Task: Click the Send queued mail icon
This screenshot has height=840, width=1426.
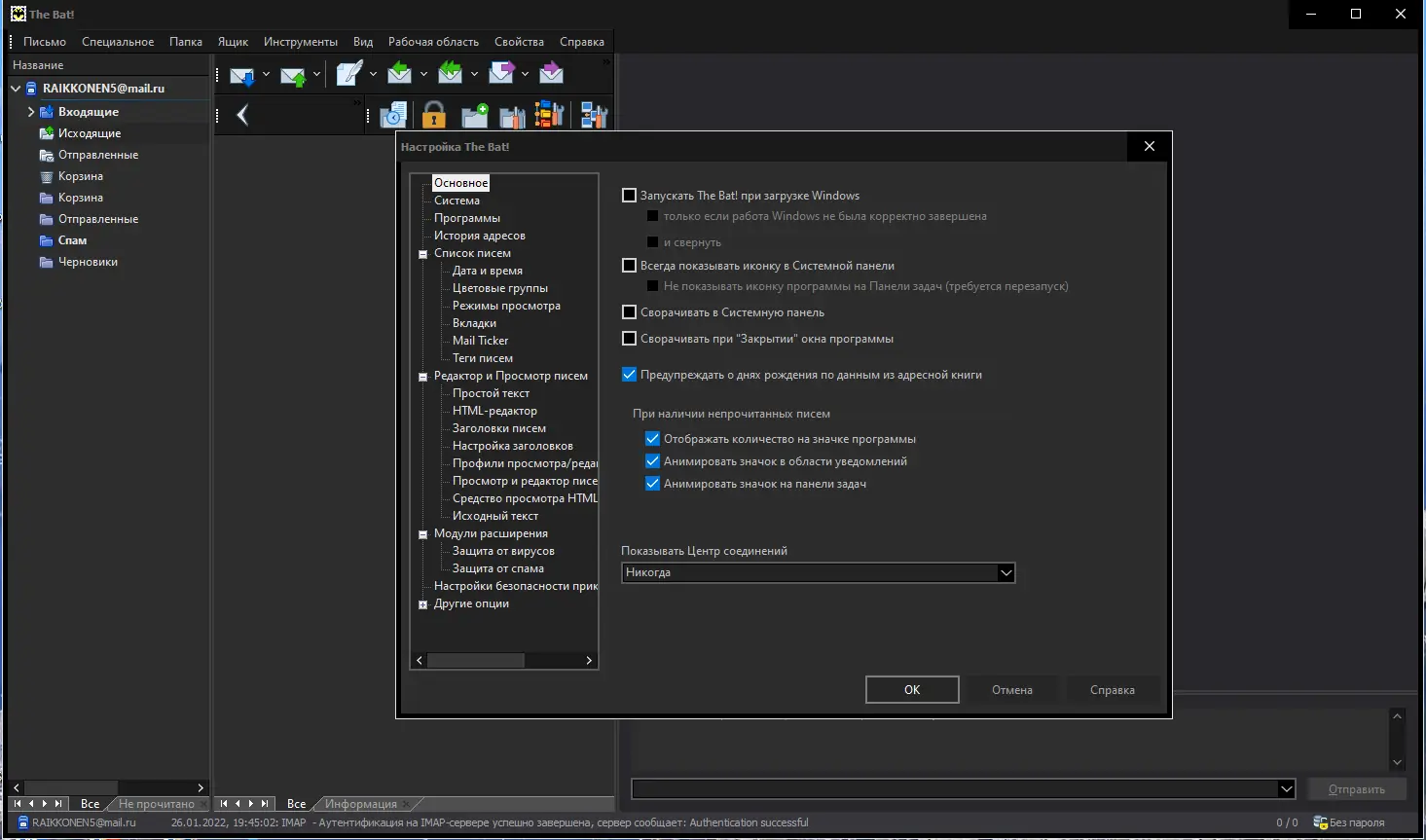Action: coord(292,75)
